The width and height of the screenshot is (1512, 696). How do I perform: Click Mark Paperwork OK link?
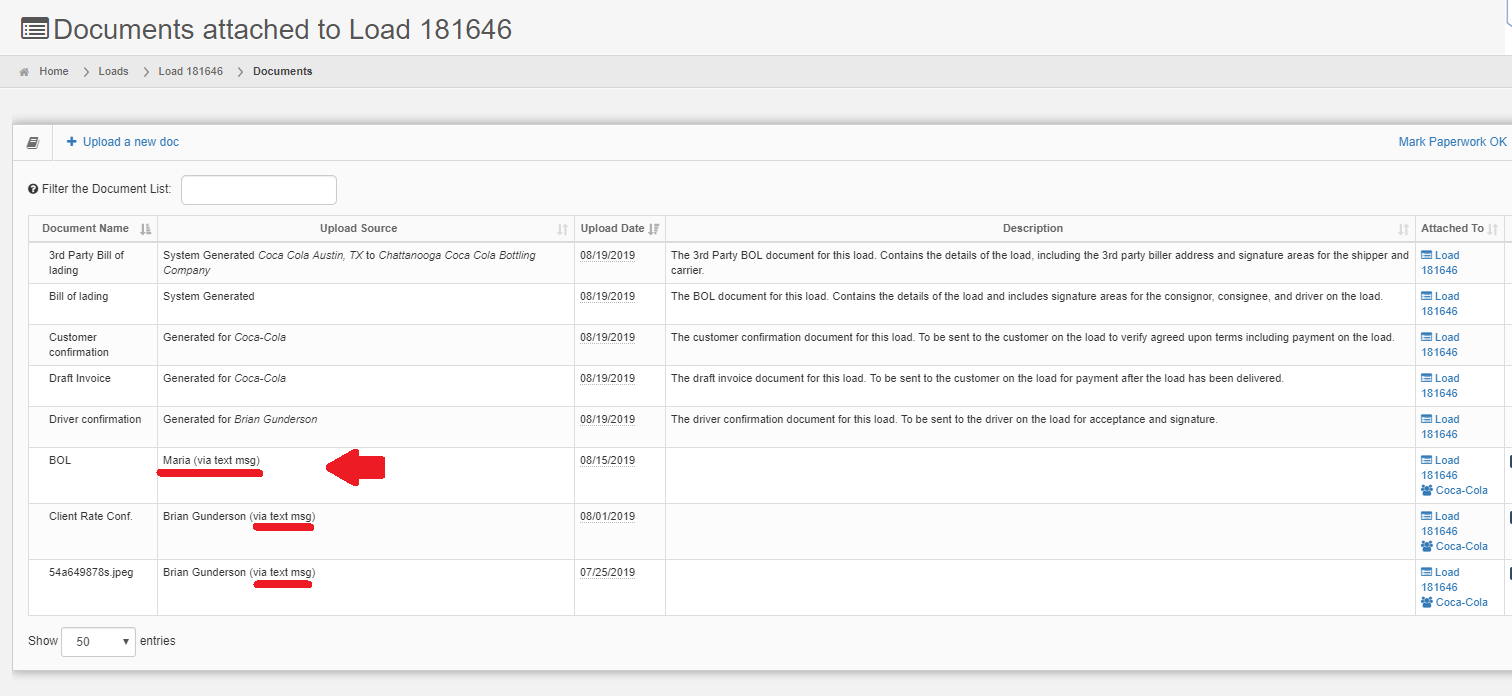(x=1452, y=142)
